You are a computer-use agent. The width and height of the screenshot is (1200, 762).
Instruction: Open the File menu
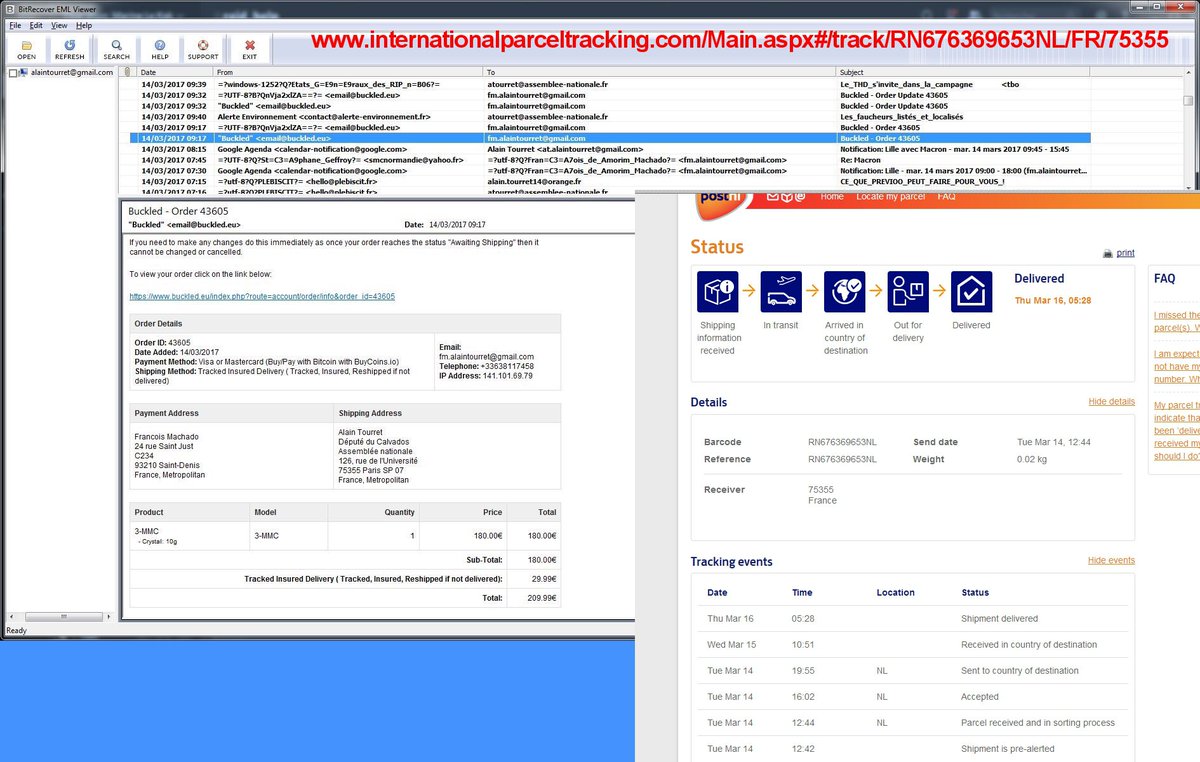(15, 25)
